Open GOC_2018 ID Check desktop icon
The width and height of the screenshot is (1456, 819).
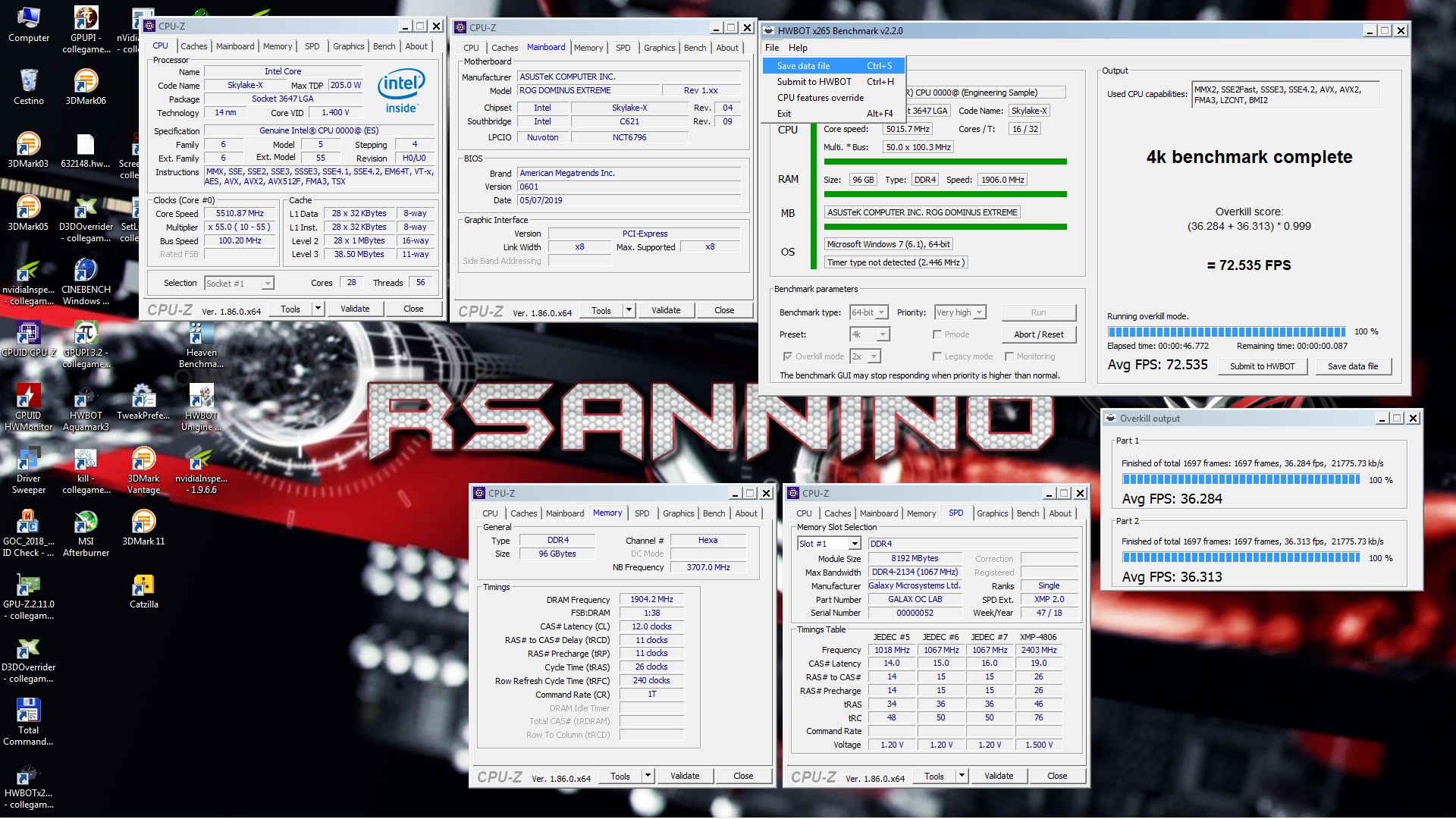coord(28,534)
